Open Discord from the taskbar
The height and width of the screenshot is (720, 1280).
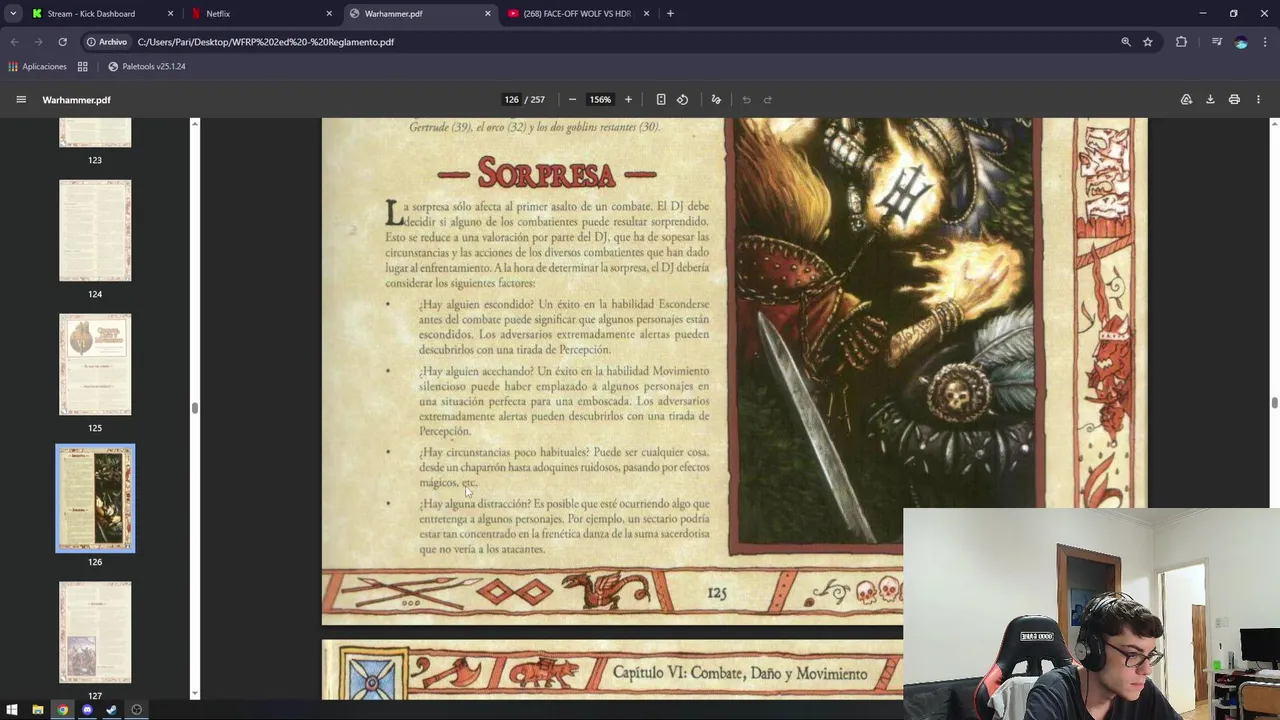click(x=87, y=710)
